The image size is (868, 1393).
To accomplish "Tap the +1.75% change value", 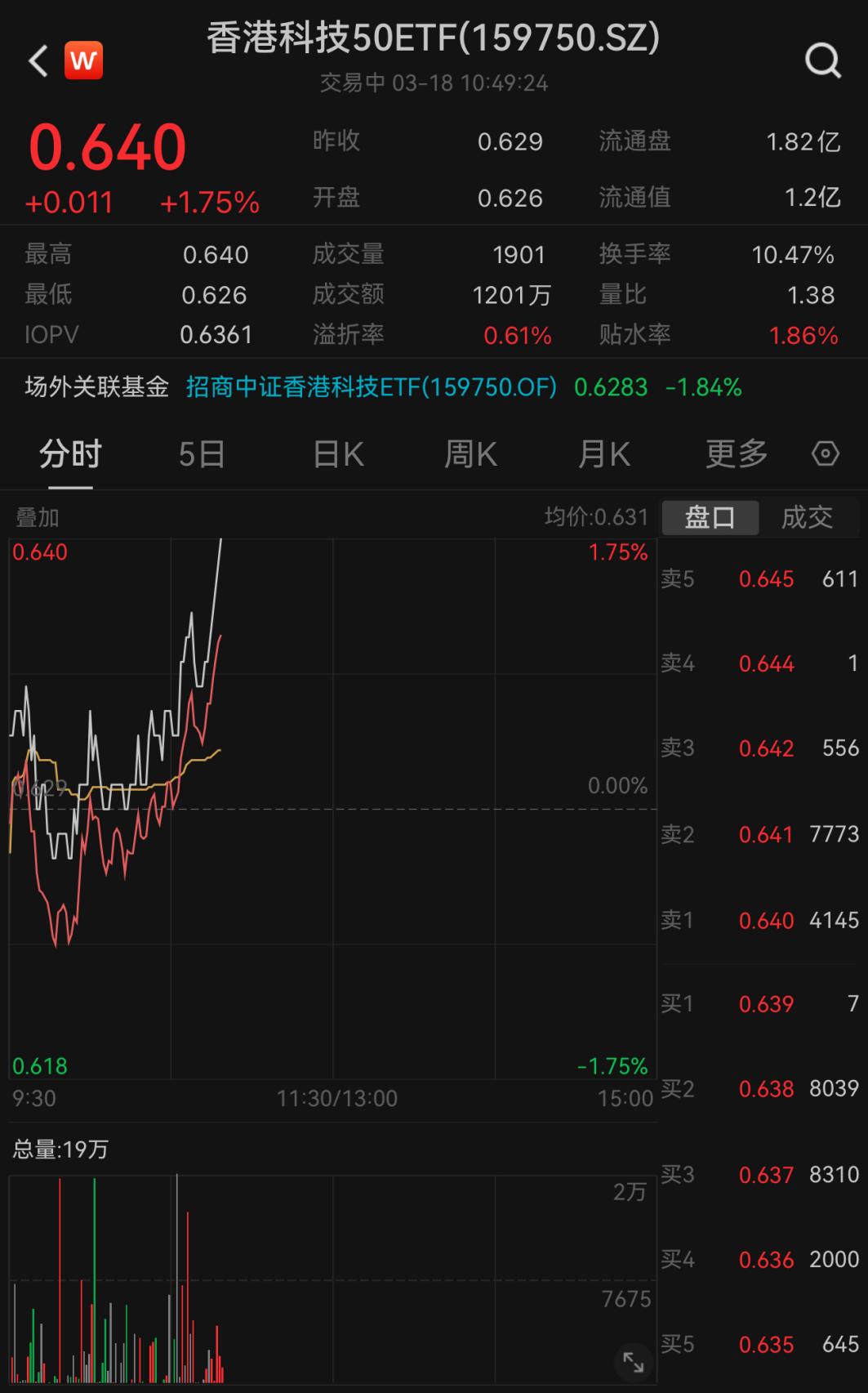I will pyautogui.click(x=210, y=203).
